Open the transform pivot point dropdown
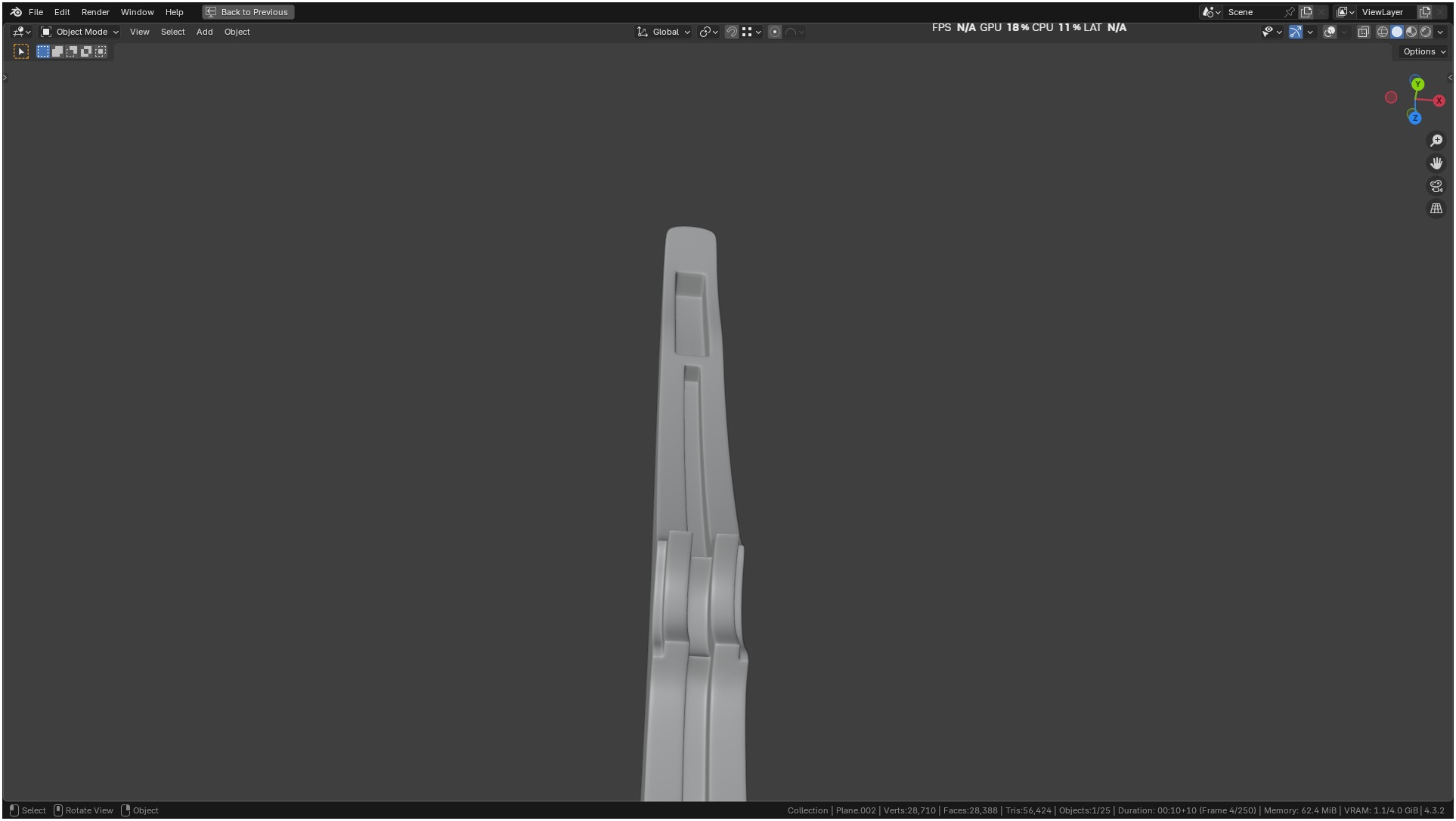Screen dimensions: 1456x821 coord(708,32)
